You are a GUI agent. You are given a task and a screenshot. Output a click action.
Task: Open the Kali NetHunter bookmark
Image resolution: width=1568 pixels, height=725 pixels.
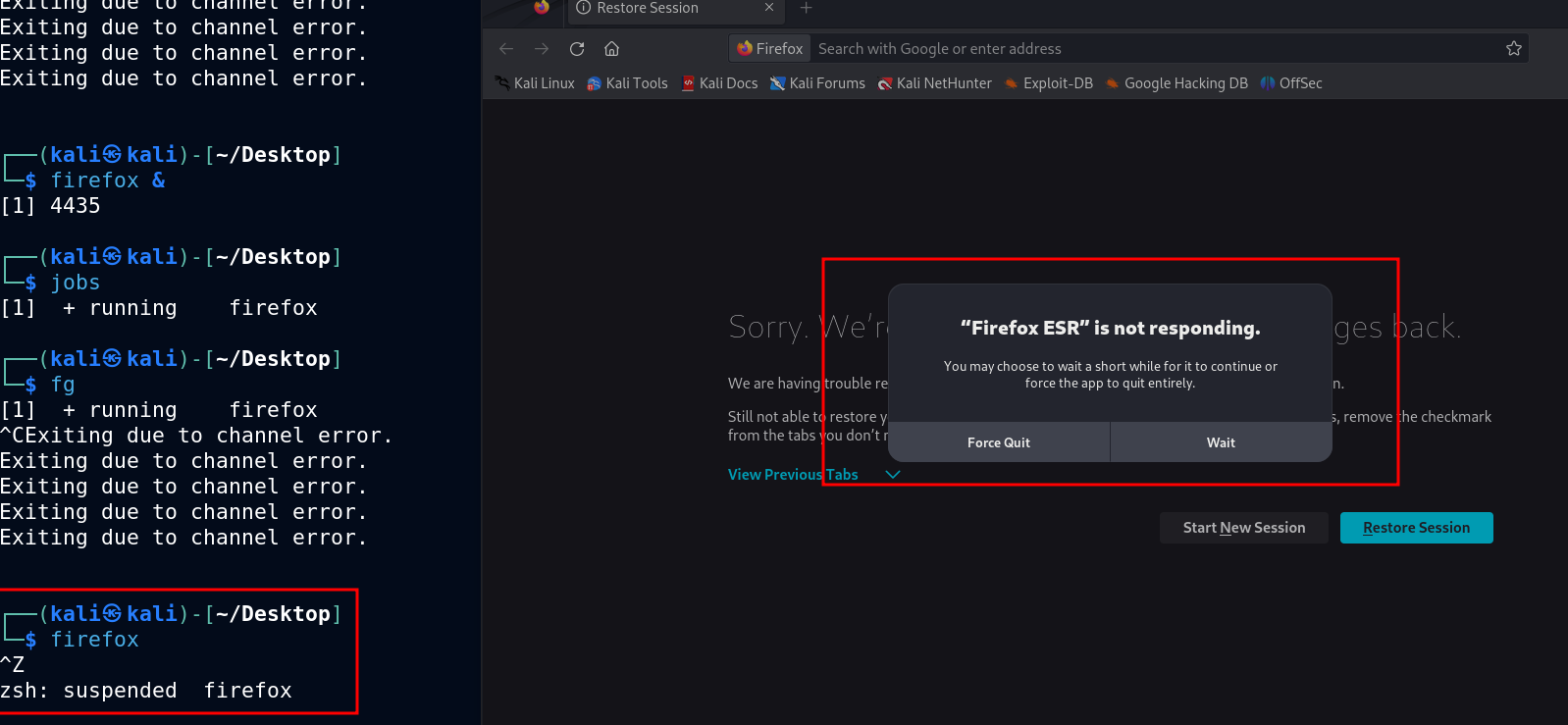[x=934, y=83]
